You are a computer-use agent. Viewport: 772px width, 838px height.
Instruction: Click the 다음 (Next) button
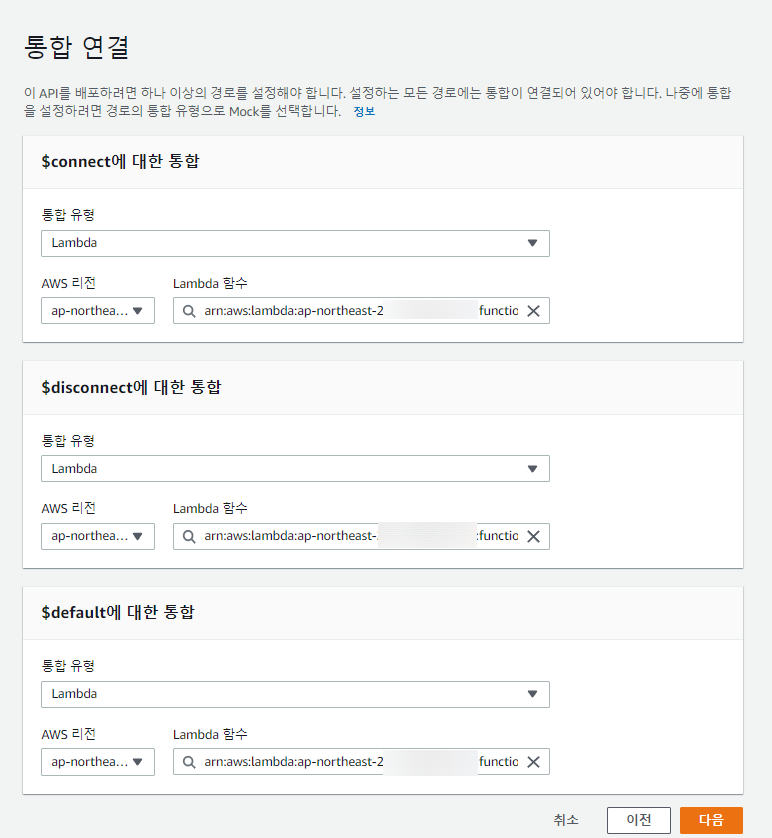point(711,820)
